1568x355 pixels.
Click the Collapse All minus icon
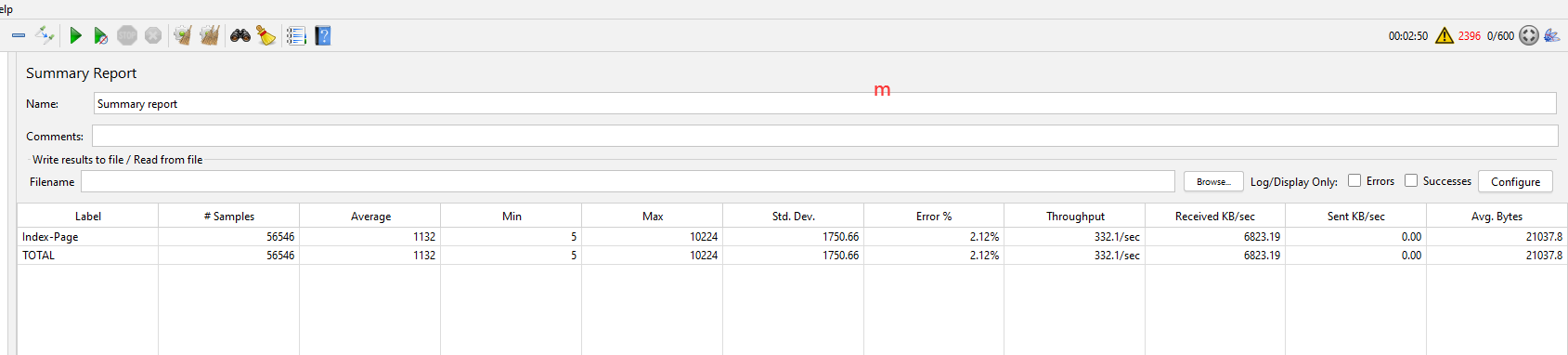click(x=19, y=36)
